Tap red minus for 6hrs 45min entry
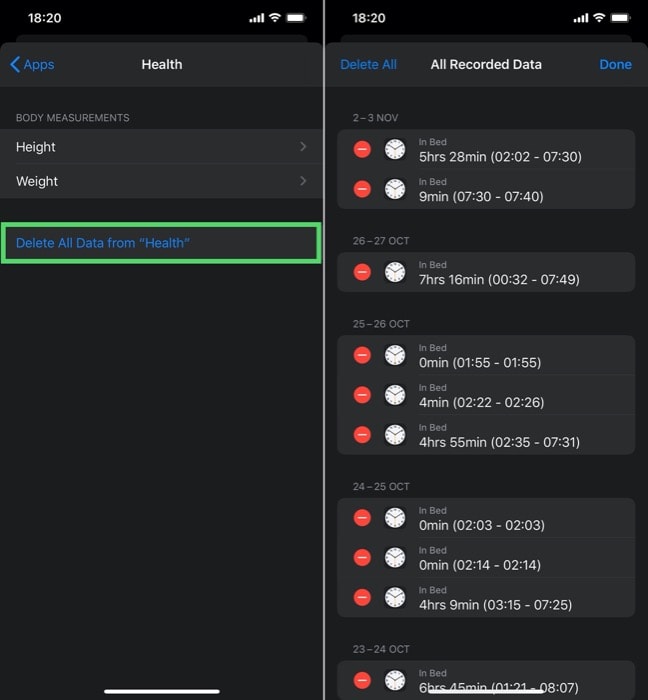 [362, 680]
